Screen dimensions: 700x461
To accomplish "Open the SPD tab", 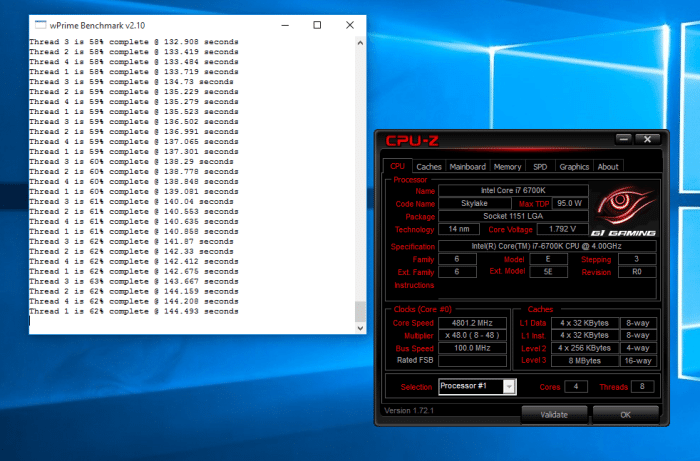I will point(540,167).
